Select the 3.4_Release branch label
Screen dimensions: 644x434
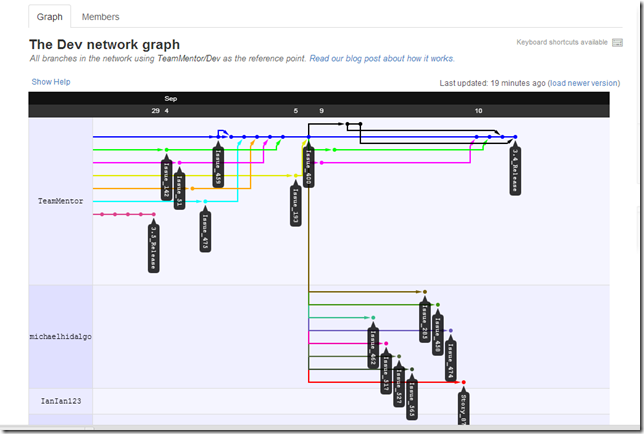(516, 172)
